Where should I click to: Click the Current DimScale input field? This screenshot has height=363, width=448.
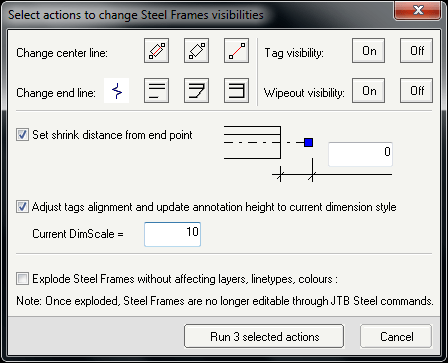click(x=172, y=234)
